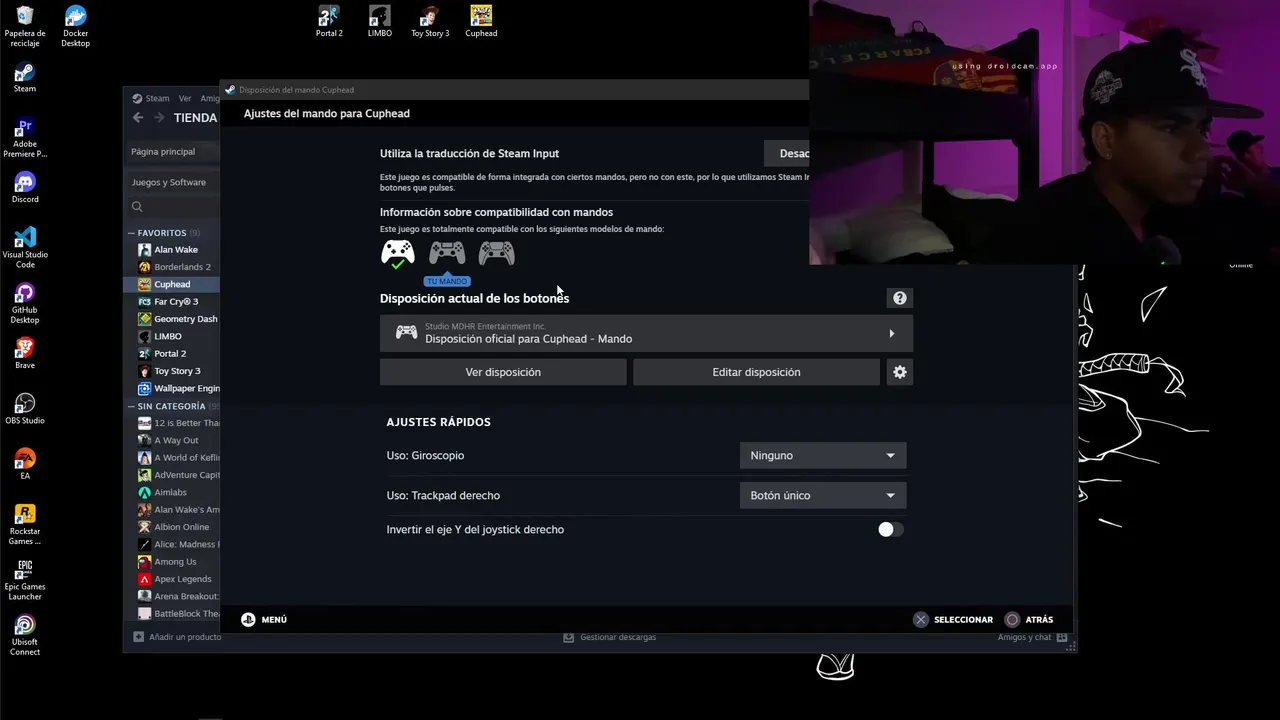Screen dimensions: 1280x720
Task: Click the Xbox controller compatibility icon
Action: click(398, 253)
